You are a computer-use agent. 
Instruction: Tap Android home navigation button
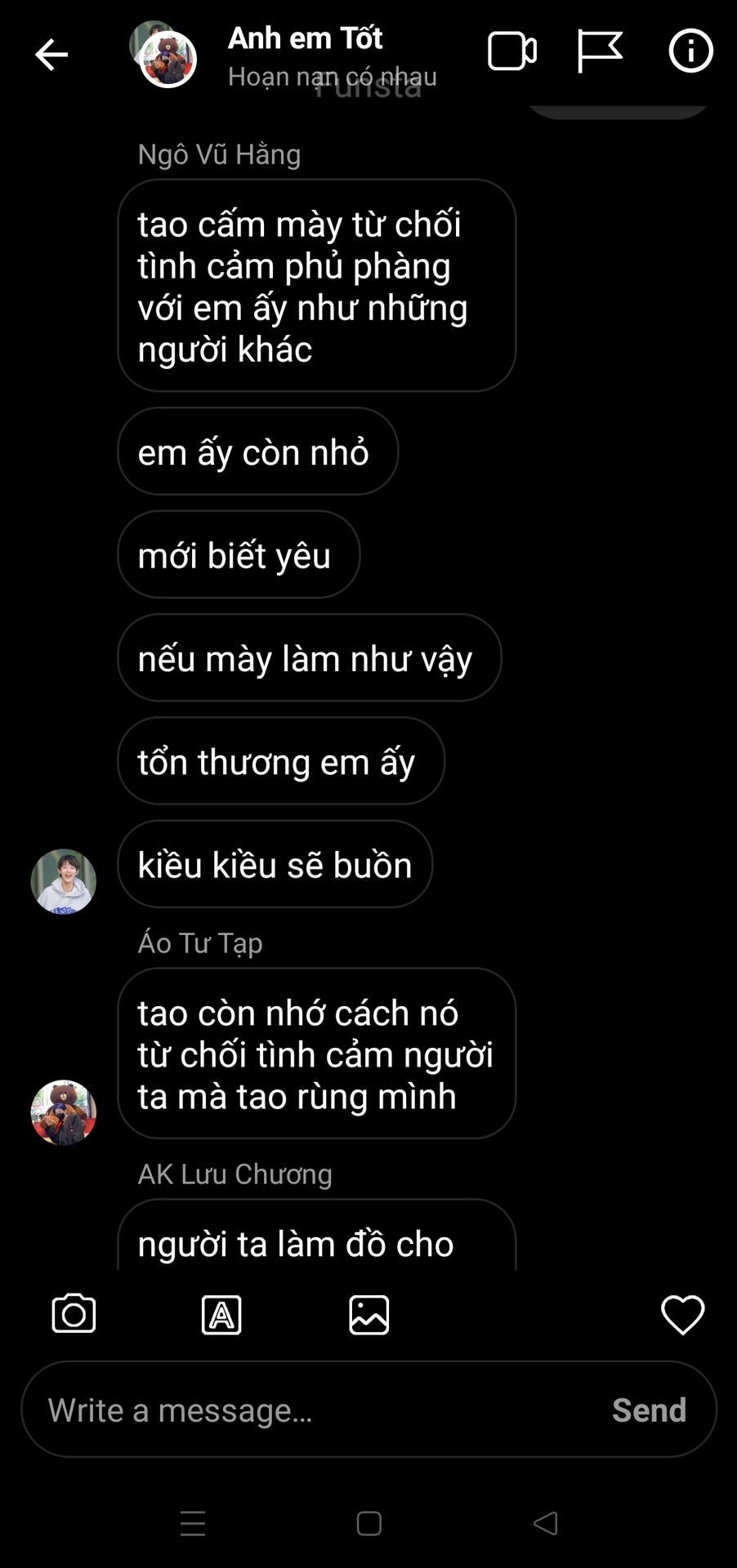click(368, 1524)
